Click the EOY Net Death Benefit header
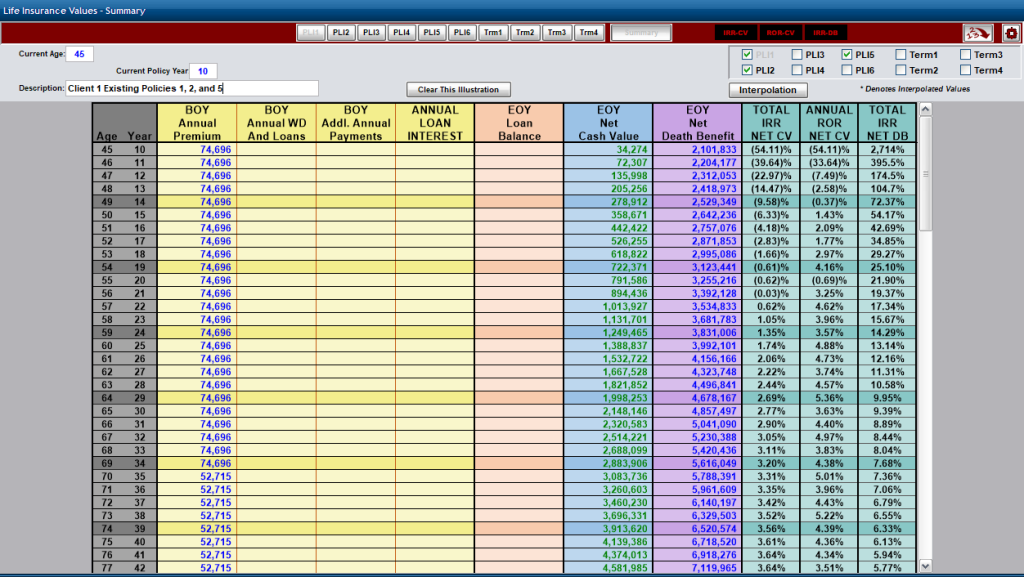1024x577 pixels. 697,123
